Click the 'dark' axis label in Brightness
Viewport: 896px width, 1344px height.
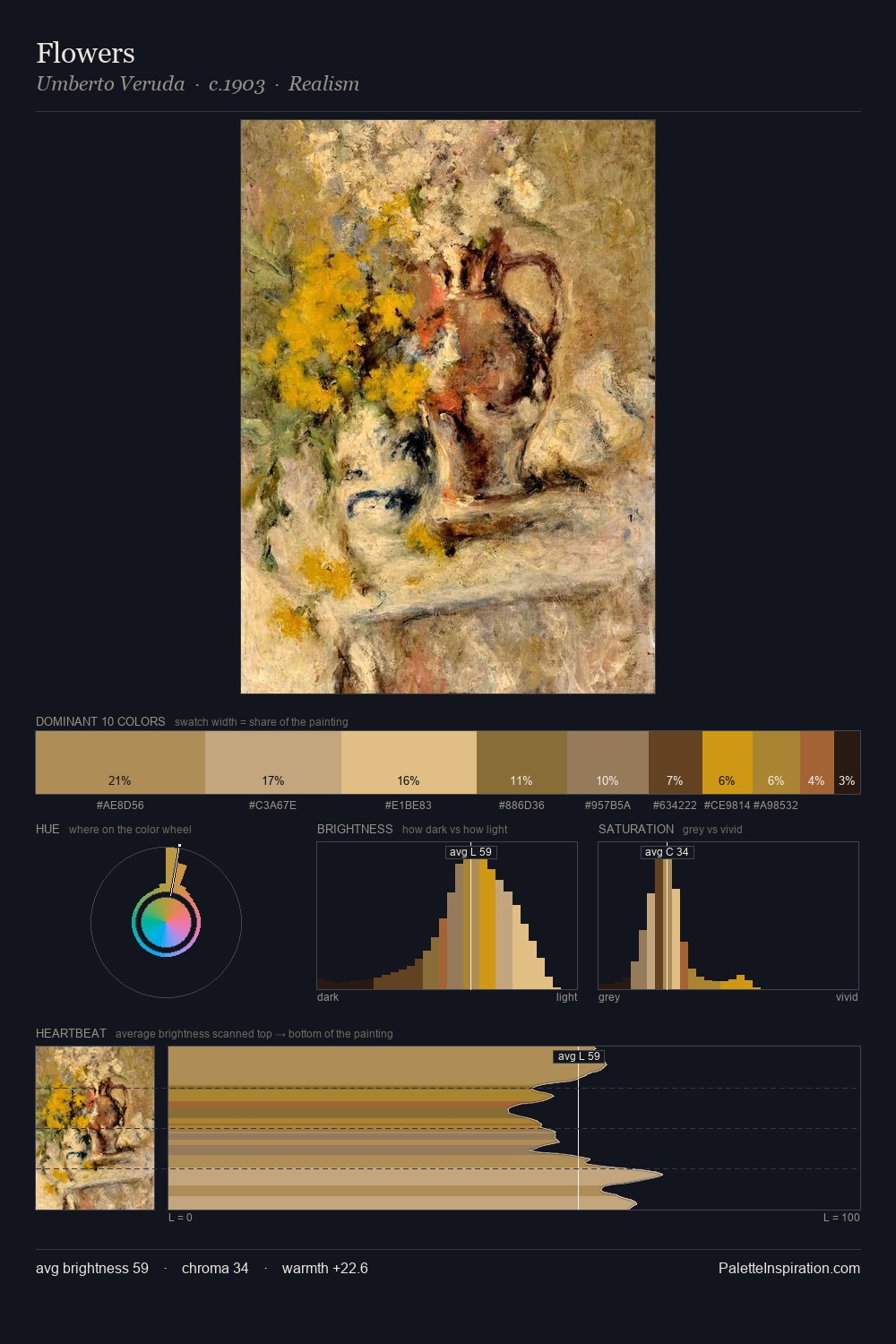point(328,997)
